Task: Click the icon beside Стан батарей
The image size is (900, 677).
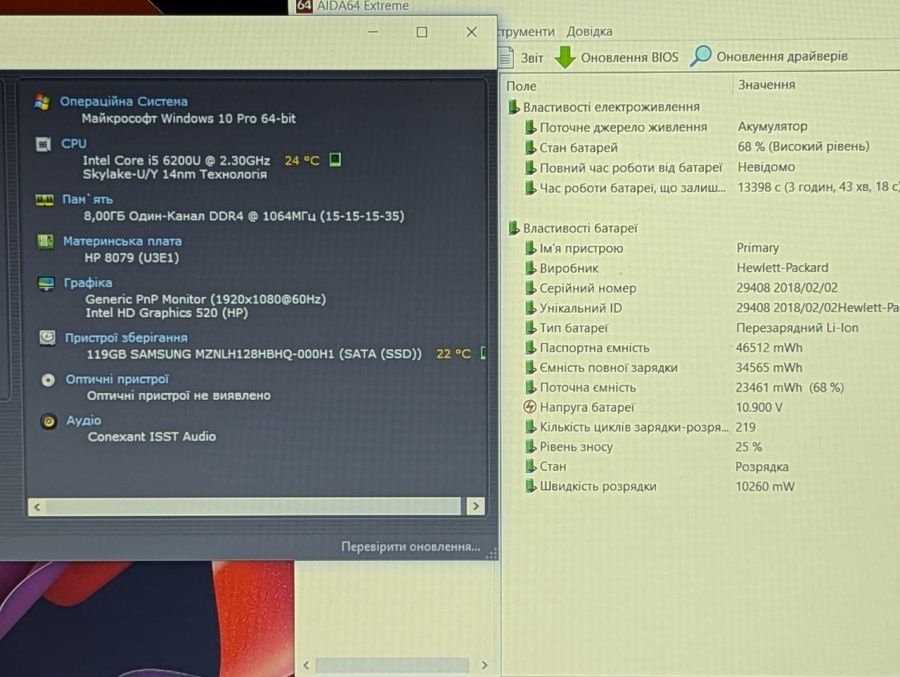Action: coord(531,148)
